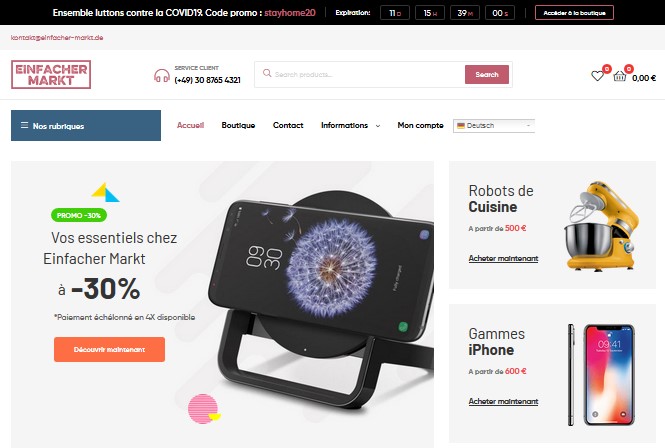Open the wishlist heart icon

tap(597, 76)
